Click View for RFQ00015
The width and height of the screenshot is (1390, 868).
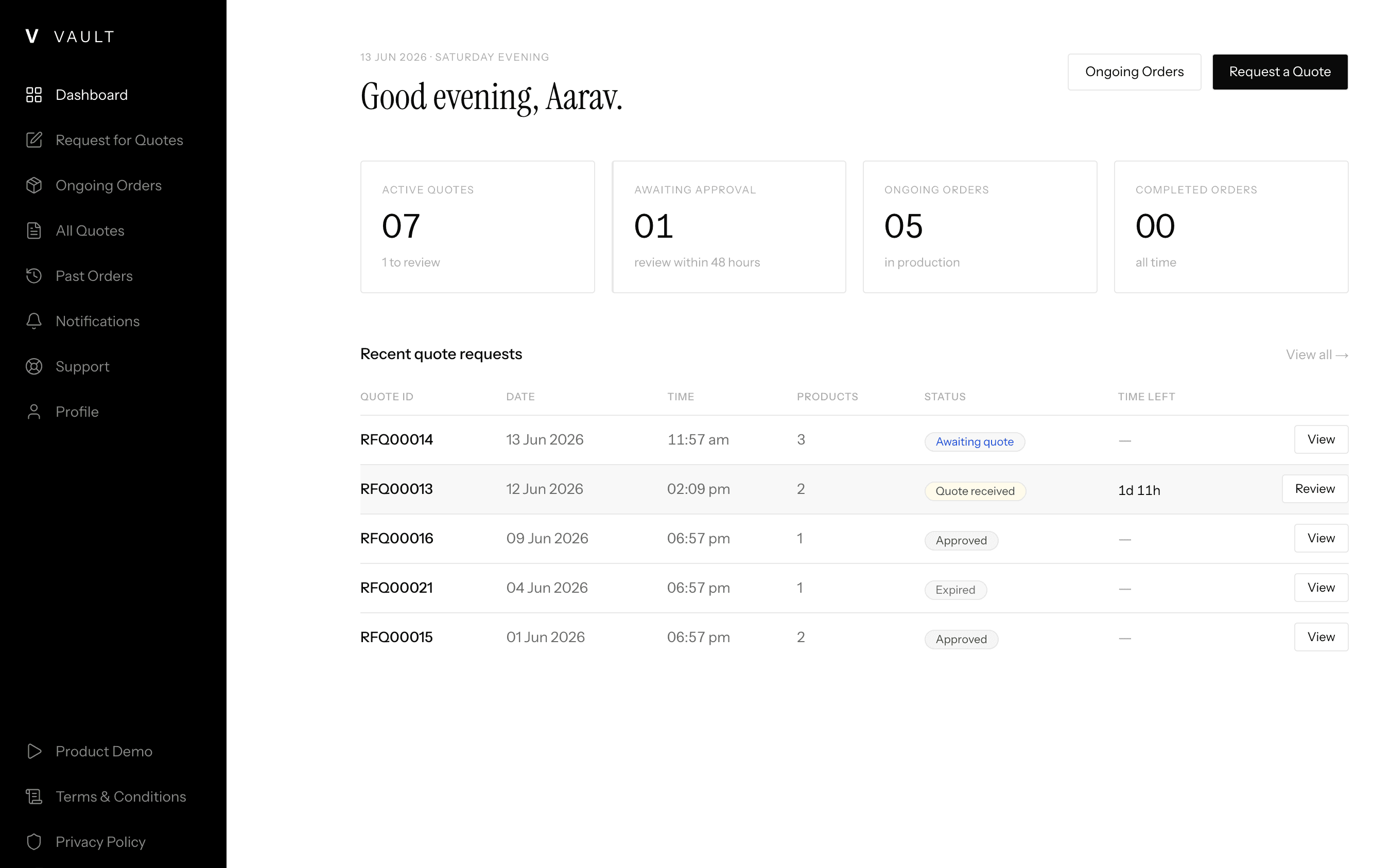(x=1321, y=636)
